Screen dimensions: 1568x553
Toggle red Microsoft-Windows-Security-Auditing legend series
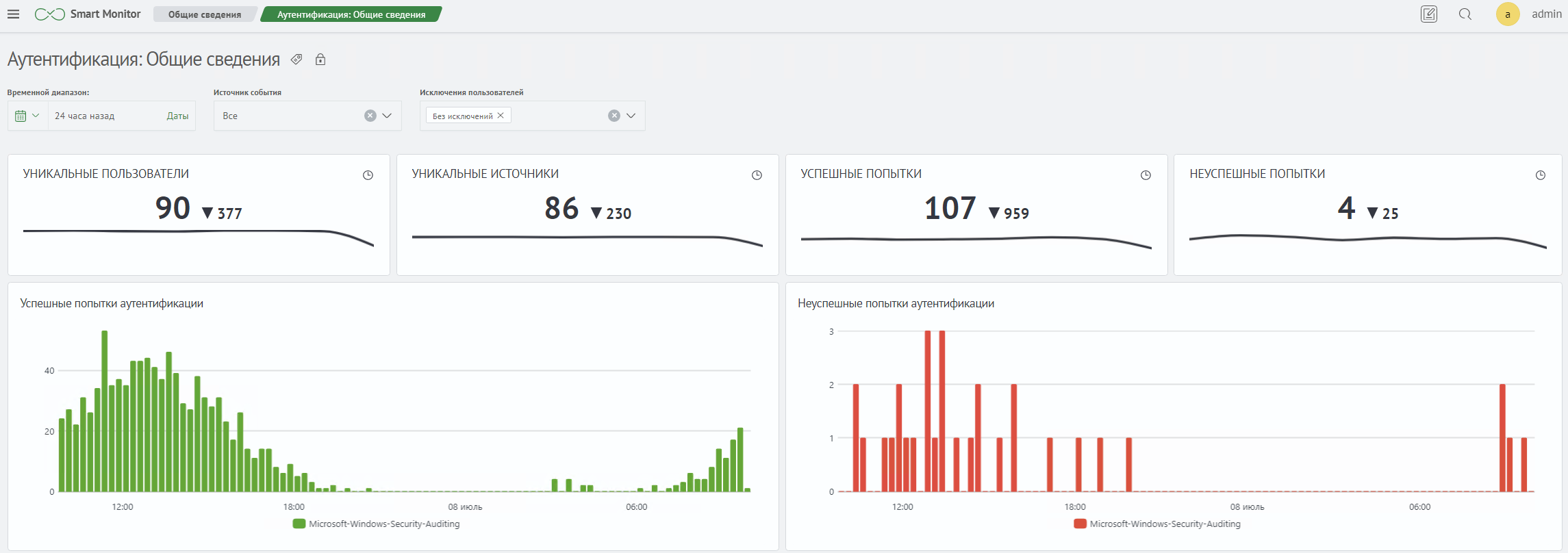tap(1157, 524)
